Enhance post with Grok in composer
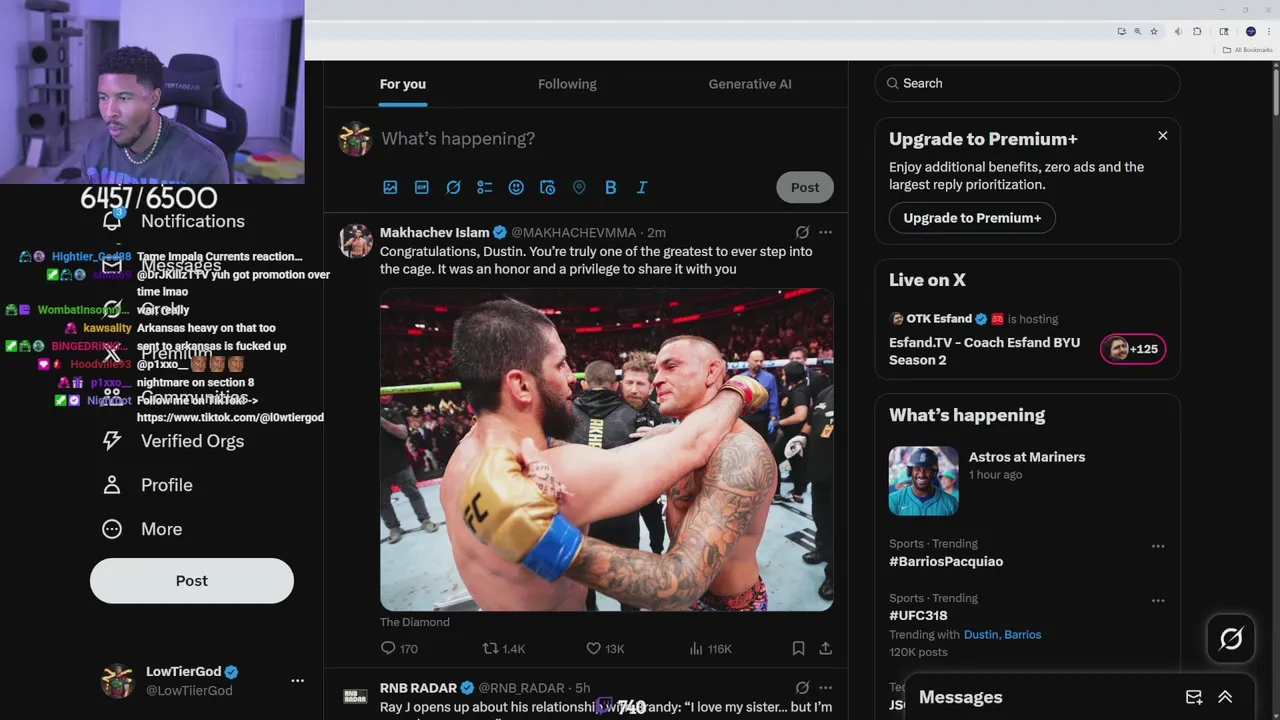The height and width of the screenshot is (720, 1280). pos(453,187)
